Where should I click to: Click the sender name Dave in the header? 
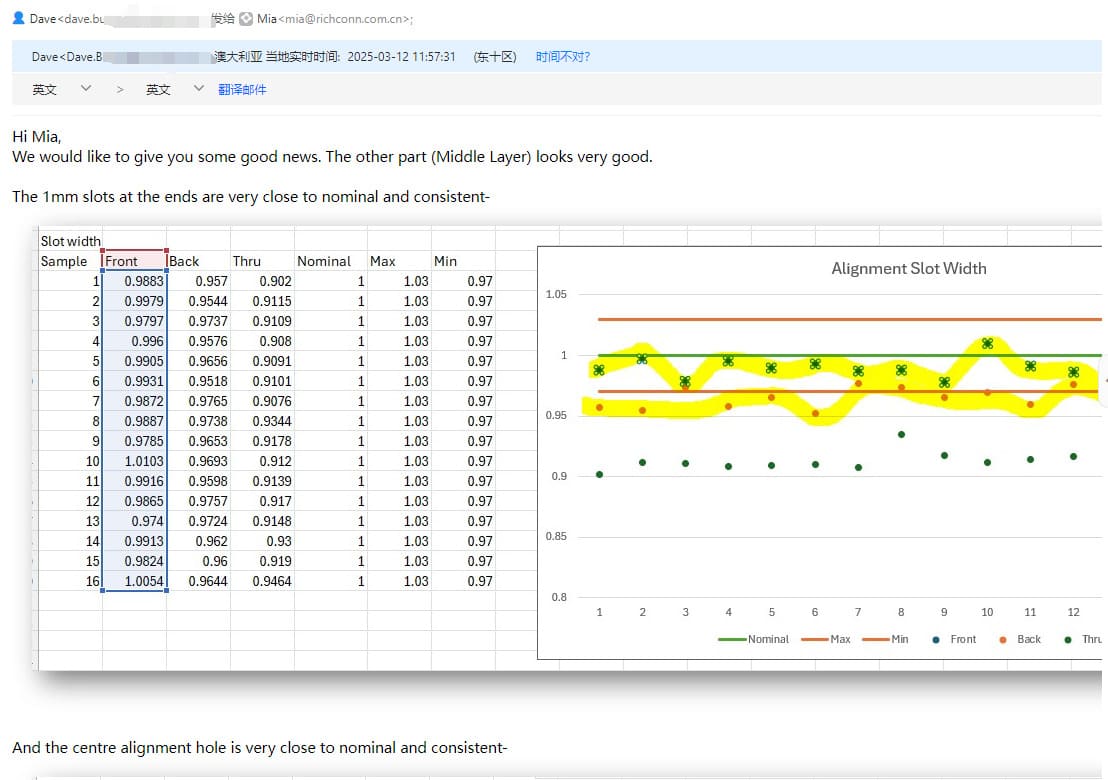[x=43, y=19]
